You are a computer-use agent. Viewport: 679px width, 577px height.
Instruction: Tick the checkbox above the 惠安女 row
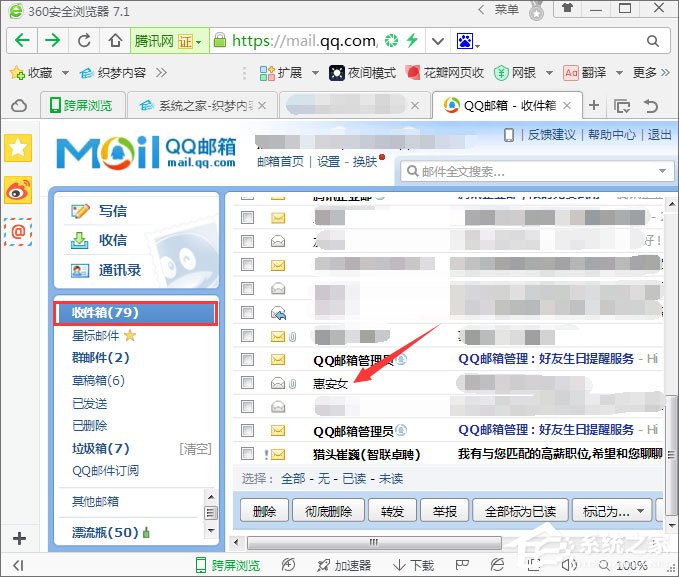coord(247,359)
